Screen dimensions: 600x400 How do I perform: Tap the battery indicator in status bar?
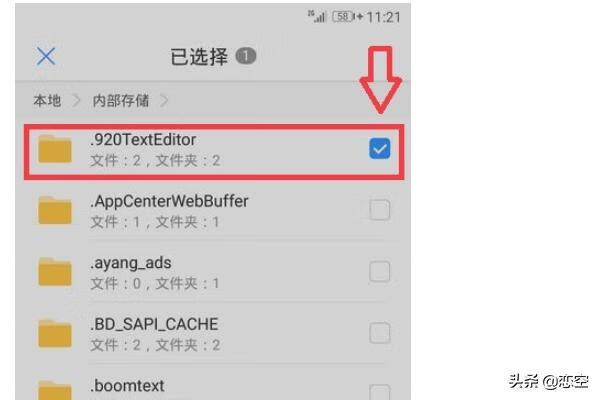(343, 17)
